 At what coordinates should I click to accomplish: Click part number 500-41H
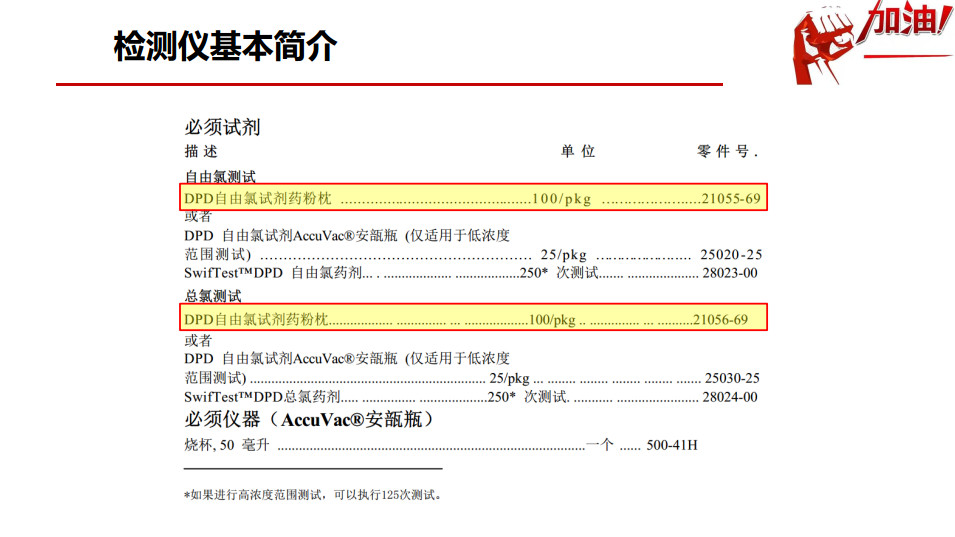click(x=672, y=445)
